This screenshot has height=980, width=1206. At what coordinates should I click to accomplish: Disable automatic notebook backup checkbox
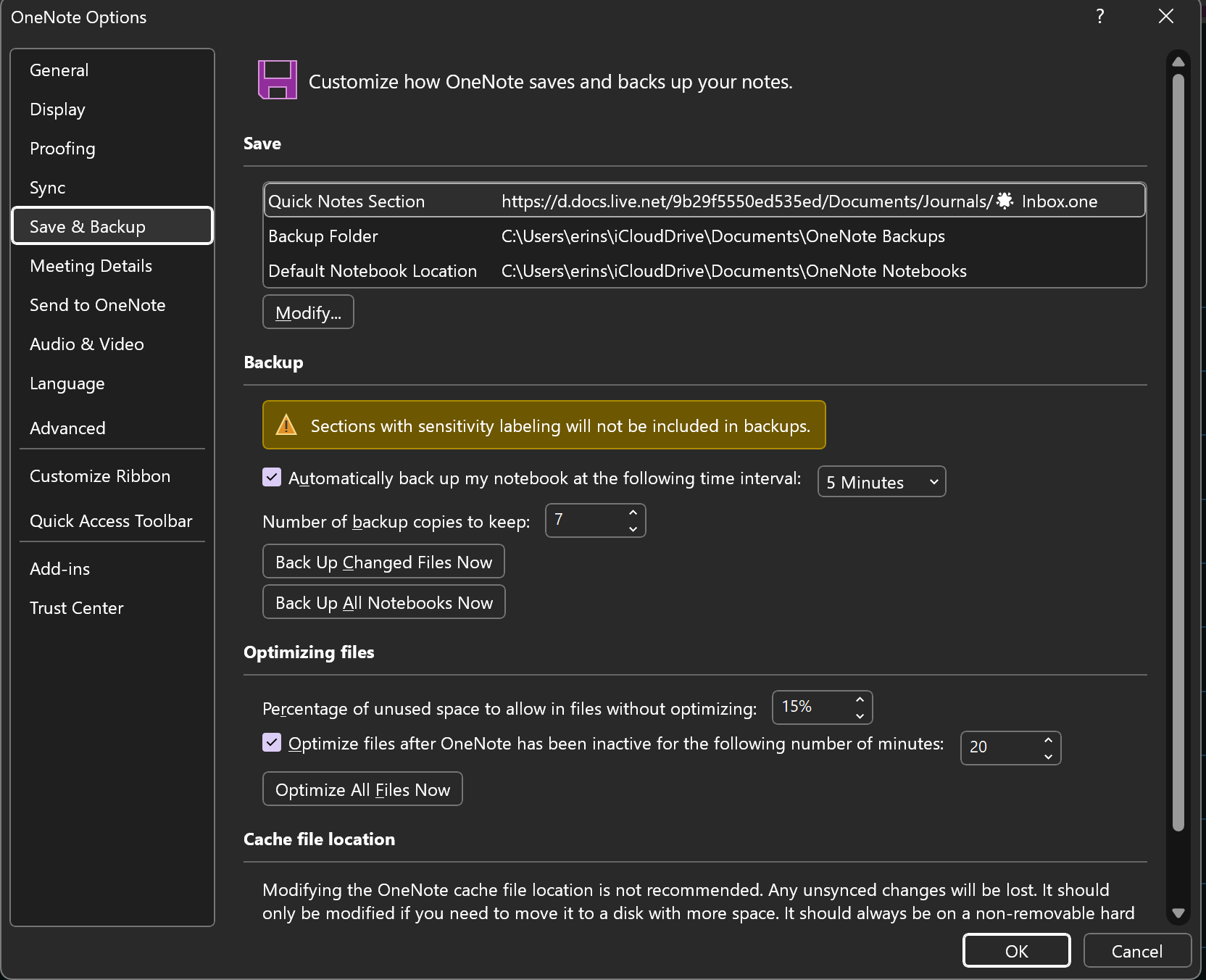[x=272, y=477]
